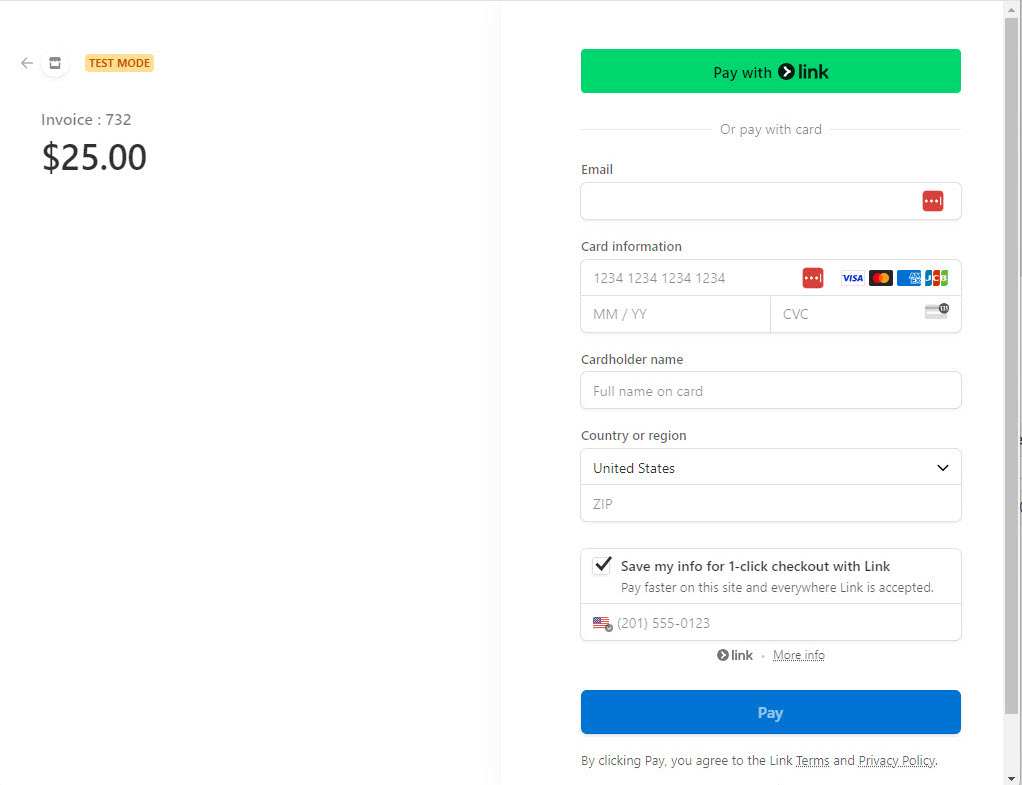Open the More info link
Screen dimensions: 1022x785
pos(798,655)
